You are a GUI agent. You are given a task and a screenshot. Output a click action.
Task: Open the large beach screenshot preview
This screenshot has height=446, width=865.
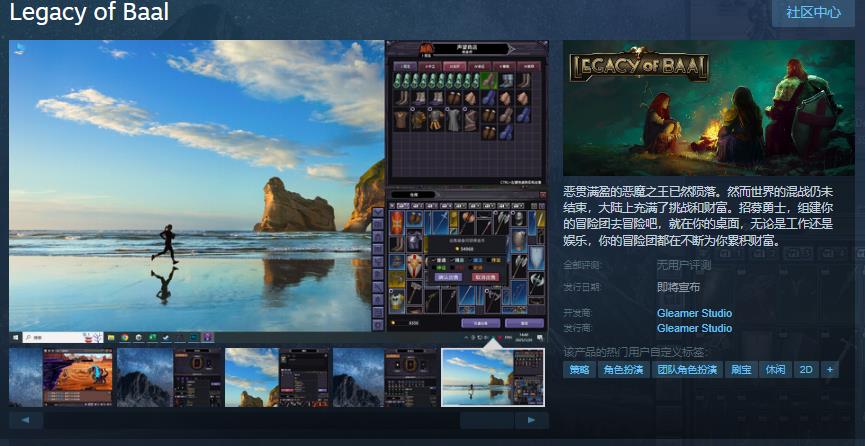pyautogui.click(x=279, y=191)
